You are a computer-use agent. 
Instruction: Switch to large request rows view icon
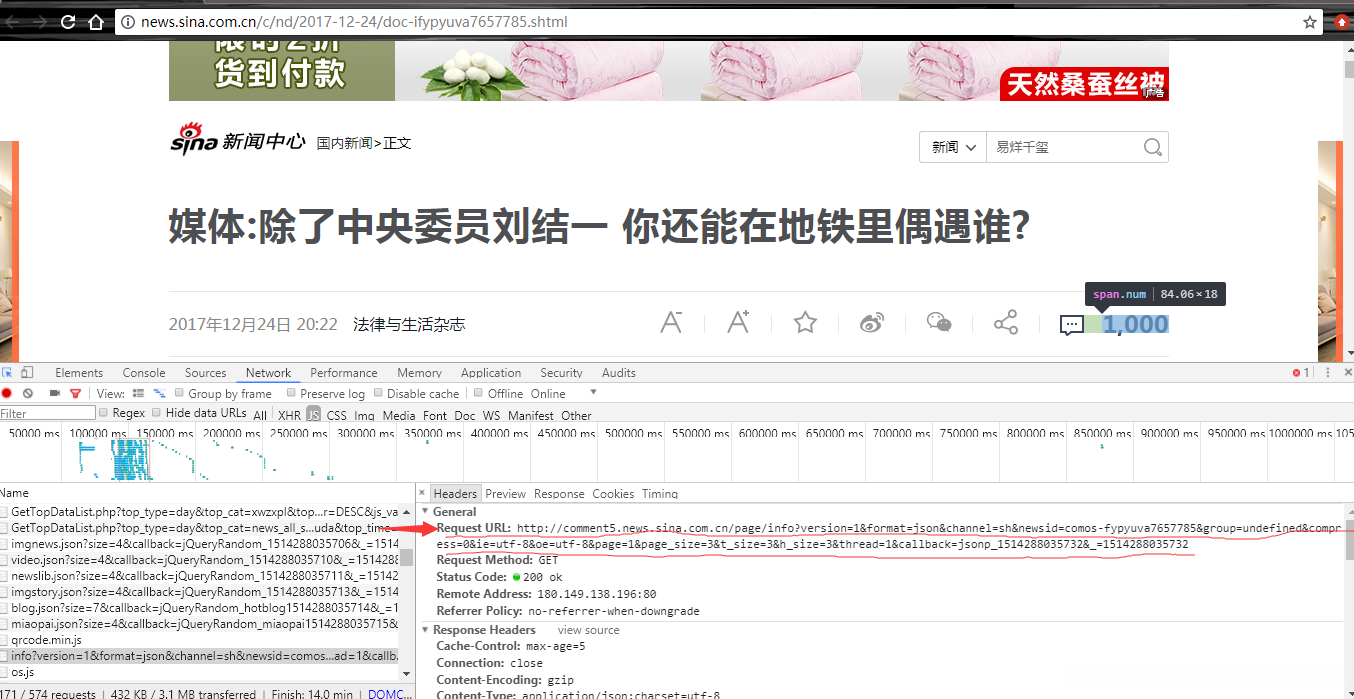click(x=138, y=393)
